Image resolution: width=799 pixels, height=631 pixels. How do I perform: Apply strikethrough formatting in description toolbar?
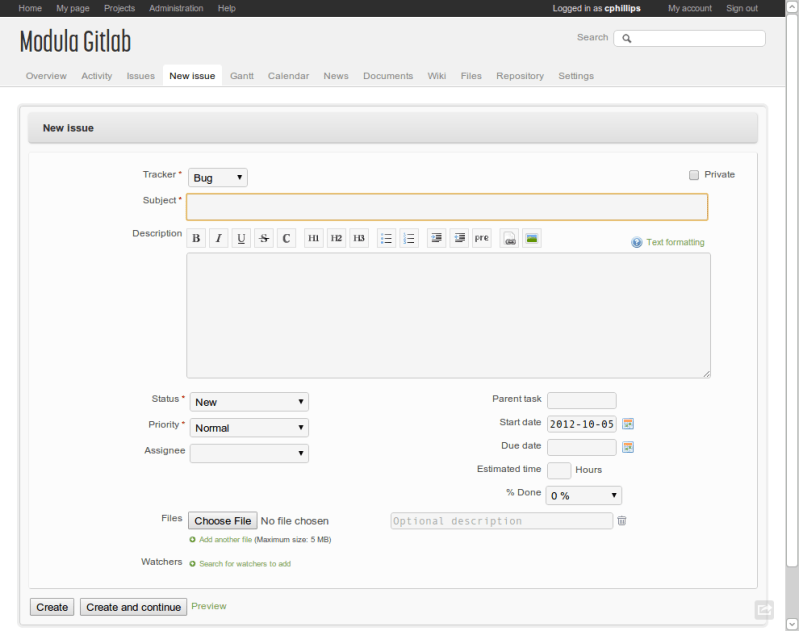pyautogui.click(x=264, y=238)
